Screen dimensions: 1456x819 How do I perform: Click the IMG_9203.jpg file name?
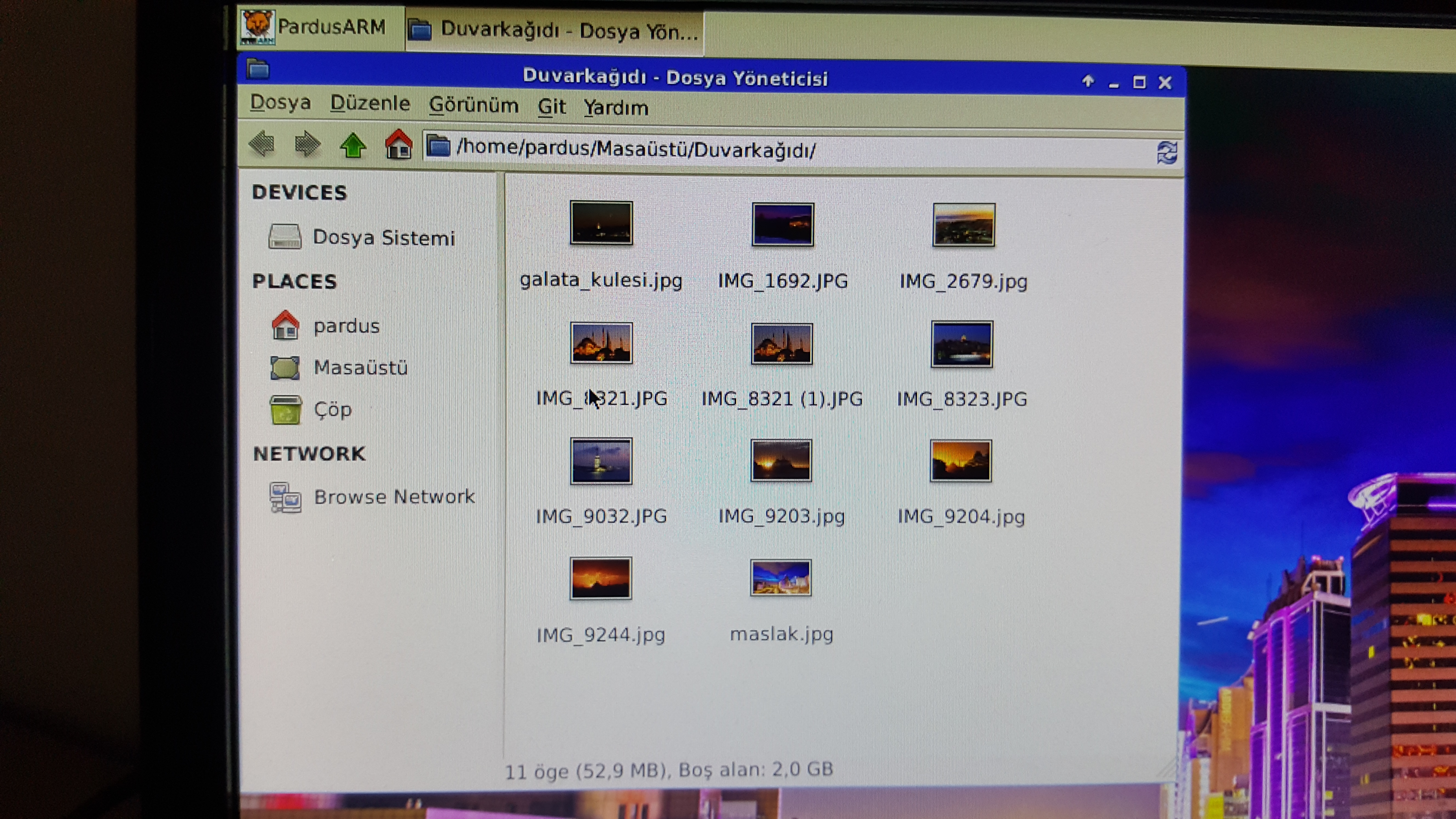[782, 517]
